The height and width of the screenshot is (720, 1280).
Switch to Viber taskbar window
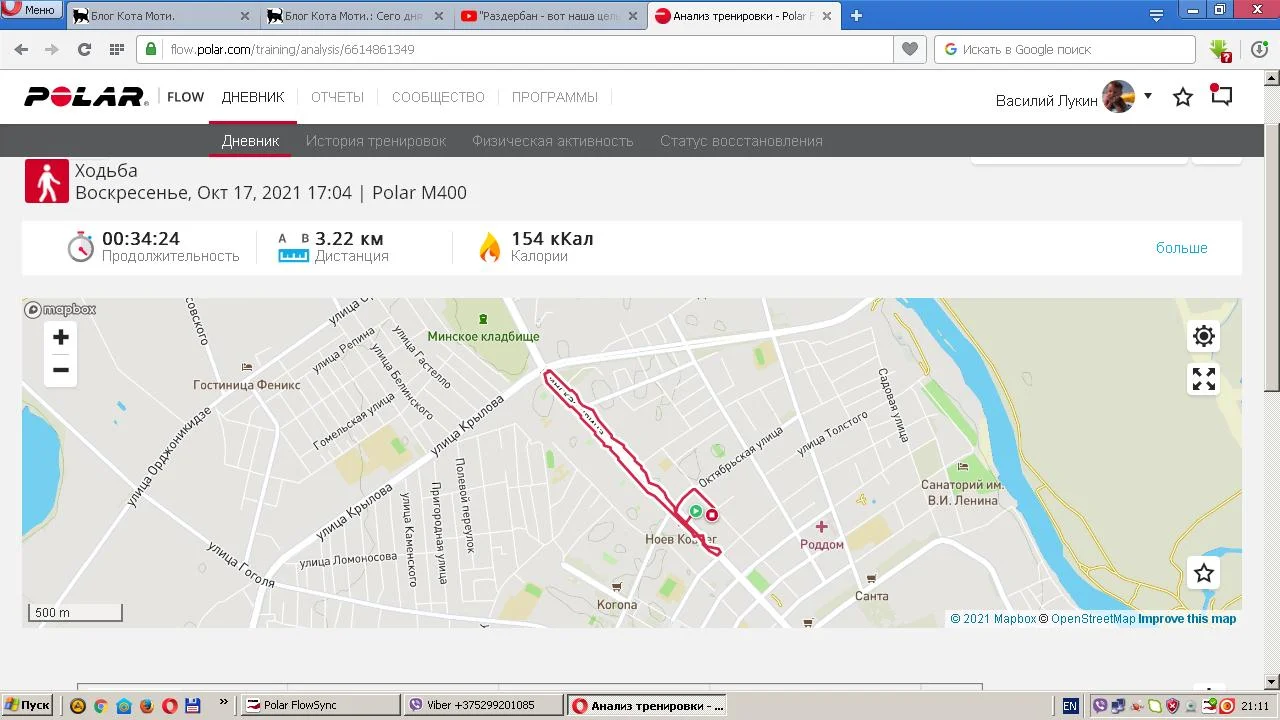pos(483,705)
